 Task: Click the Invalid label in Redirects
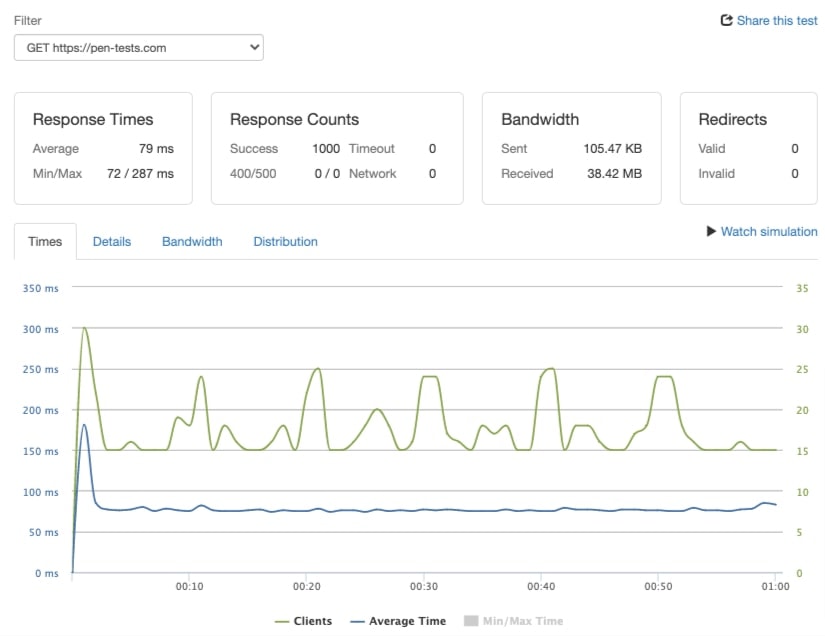tap(716, 174)
